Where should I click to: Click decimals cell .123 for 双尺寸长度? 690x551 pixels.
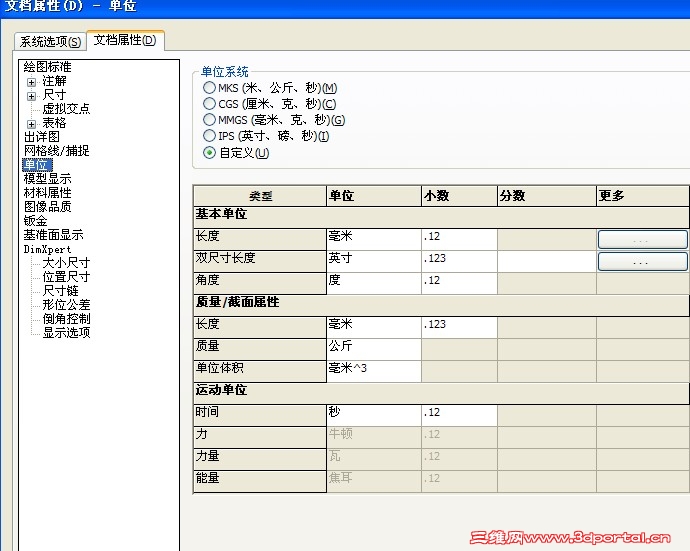(x=459, y=261)
